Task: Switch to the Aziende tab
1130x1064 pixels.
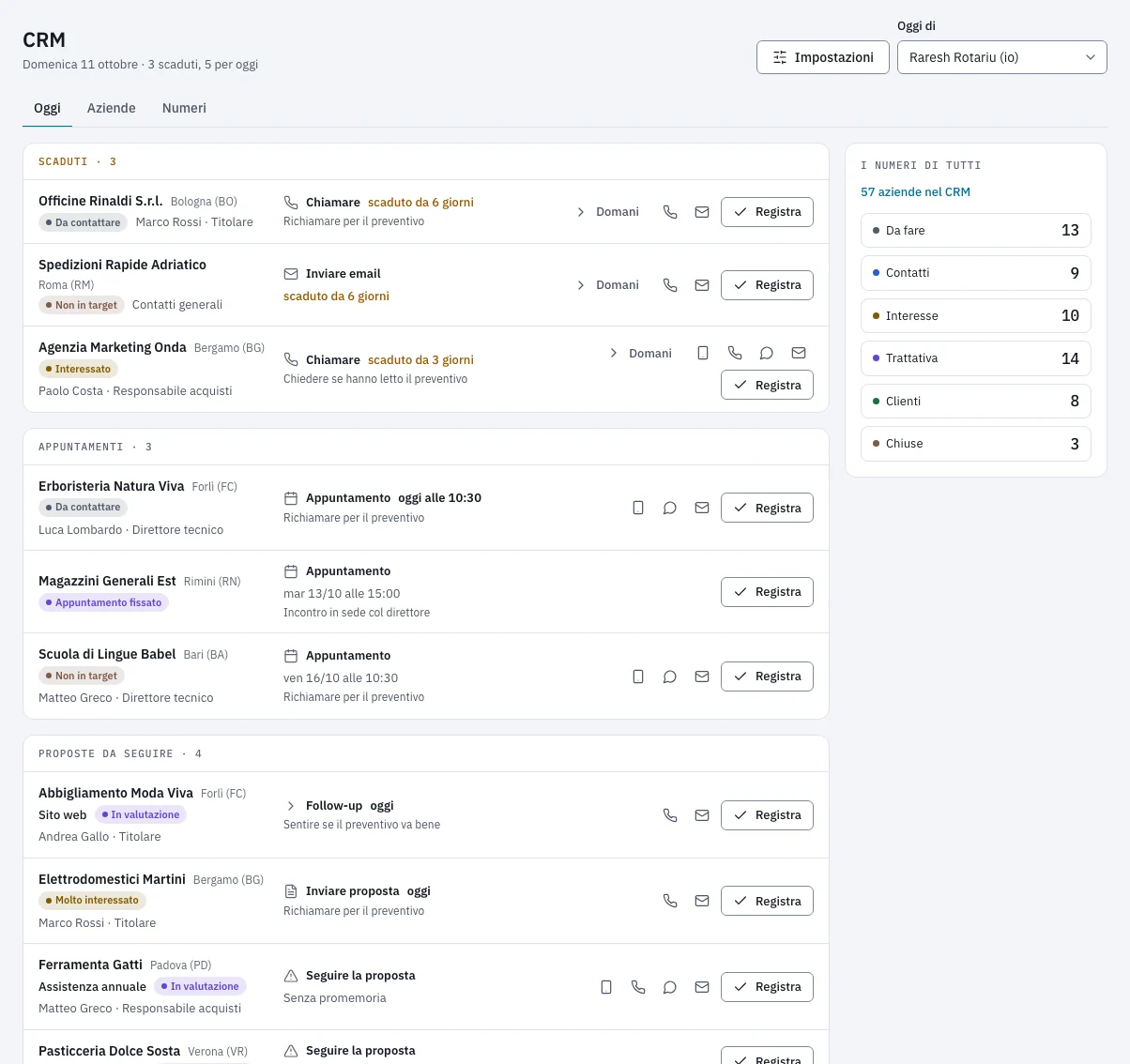Action: click(x=112, y=108)
